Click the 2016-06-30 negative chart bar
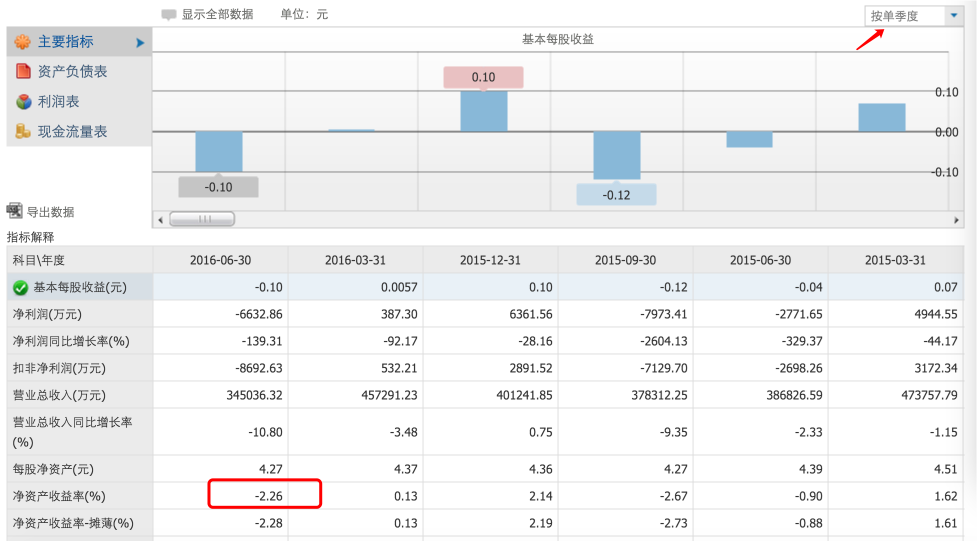The image size is (977, 541). coord(219,151)
